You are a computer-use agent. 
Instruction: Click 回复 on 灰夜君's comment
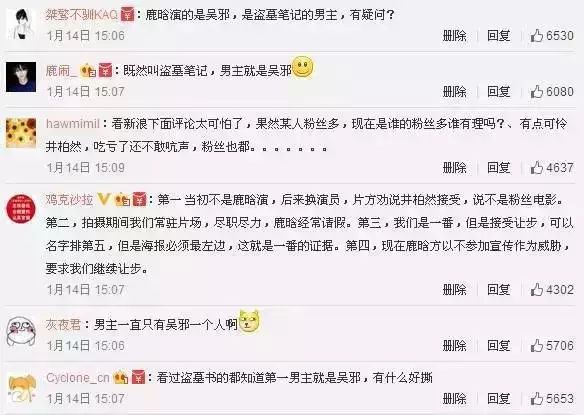(498, 345)
